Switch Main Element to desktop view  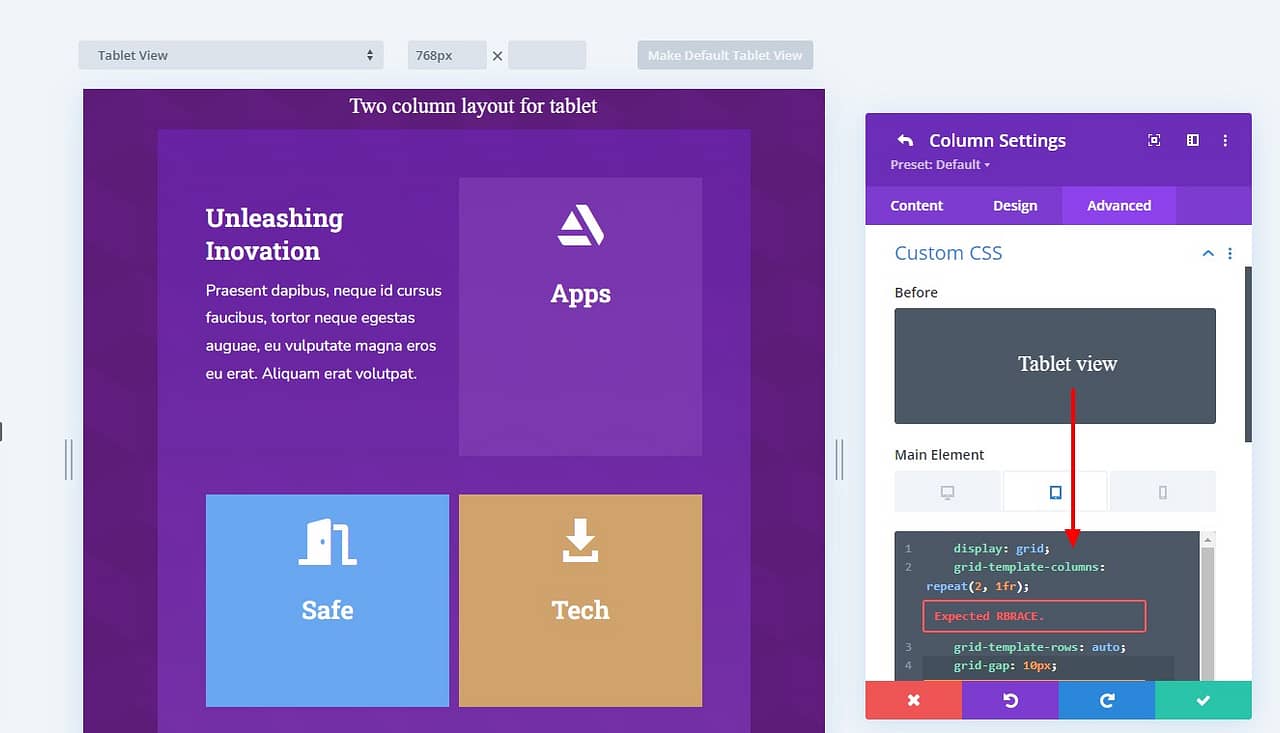947,492
